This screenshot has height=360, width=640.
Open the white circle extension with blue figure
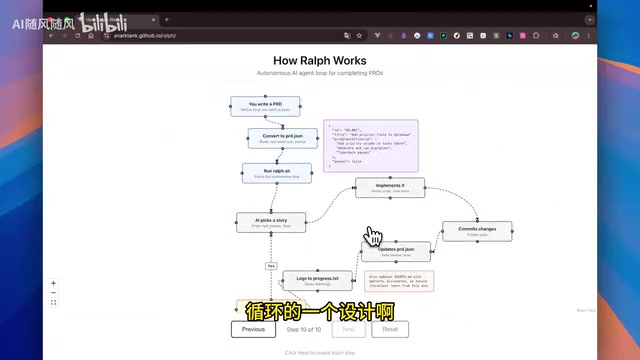click(x=417, y=36)
